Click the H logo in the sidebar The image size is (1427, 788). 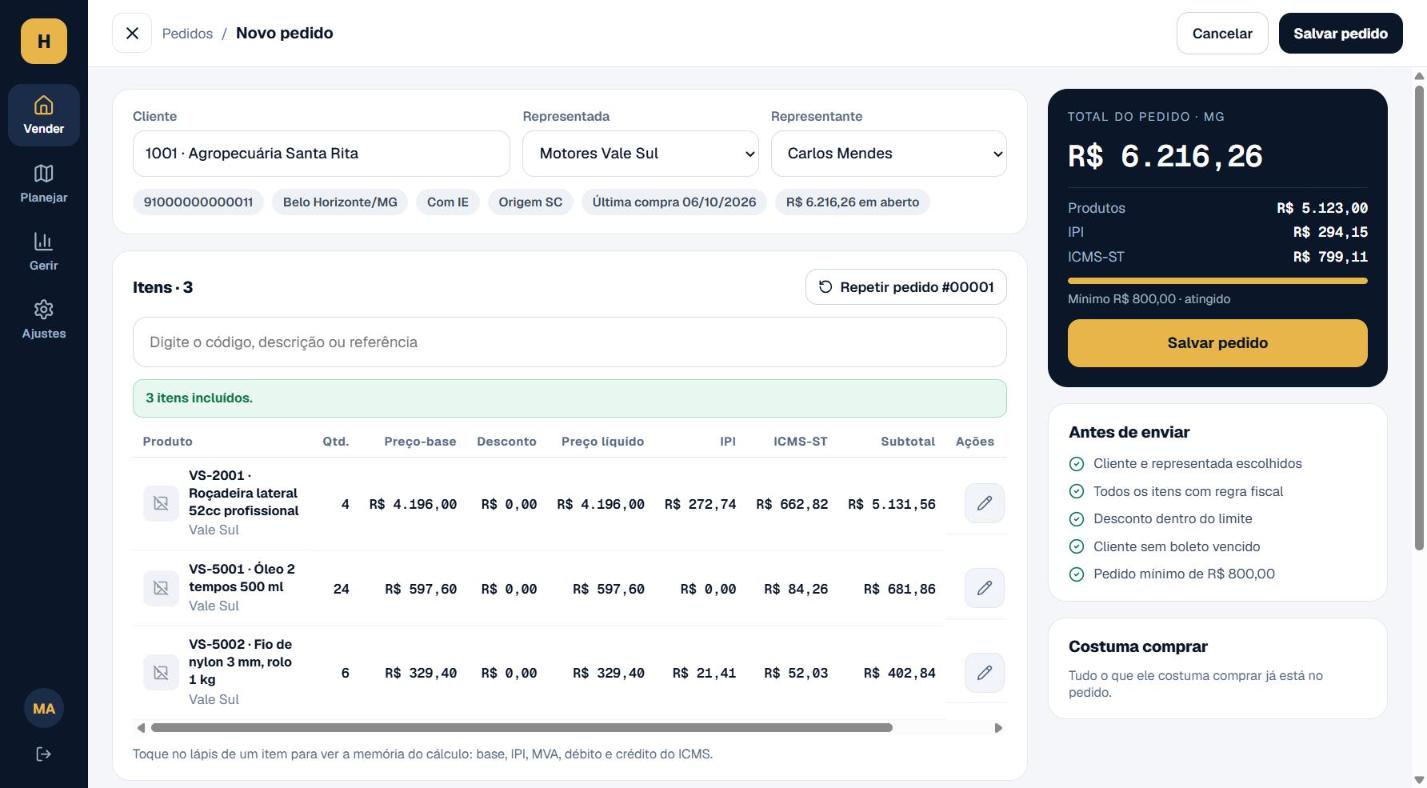44,41
